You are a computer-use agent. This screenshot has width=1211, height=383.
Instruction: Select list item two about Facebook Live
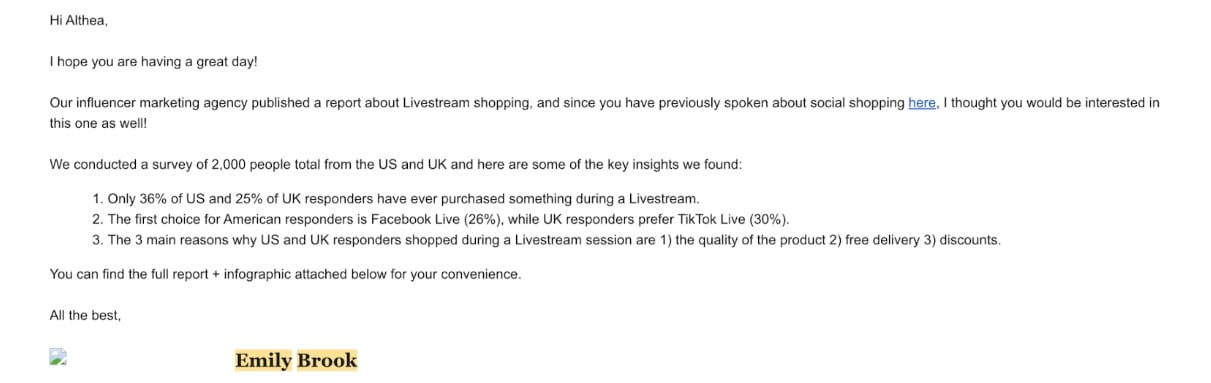(441, 219)
